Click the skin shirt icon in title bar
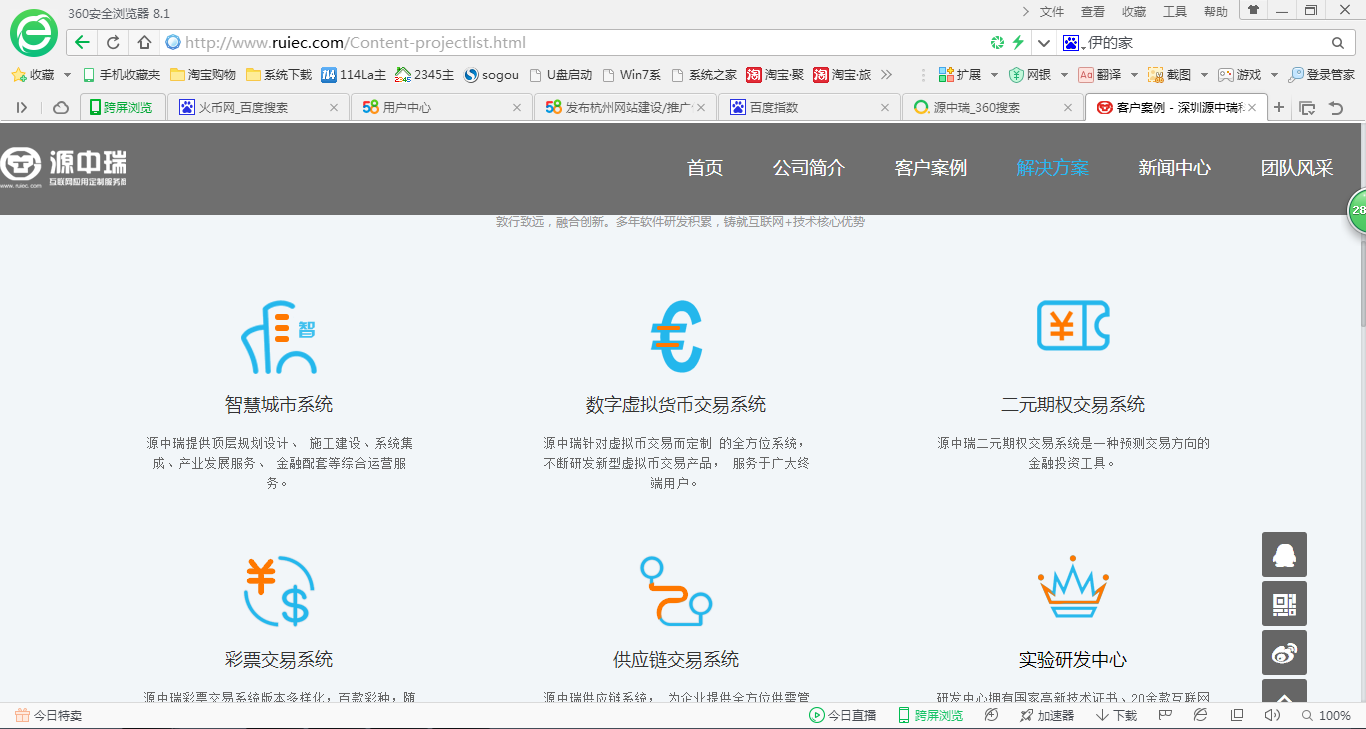Viewport: 1366px width, 729px height. [1253, 10]
